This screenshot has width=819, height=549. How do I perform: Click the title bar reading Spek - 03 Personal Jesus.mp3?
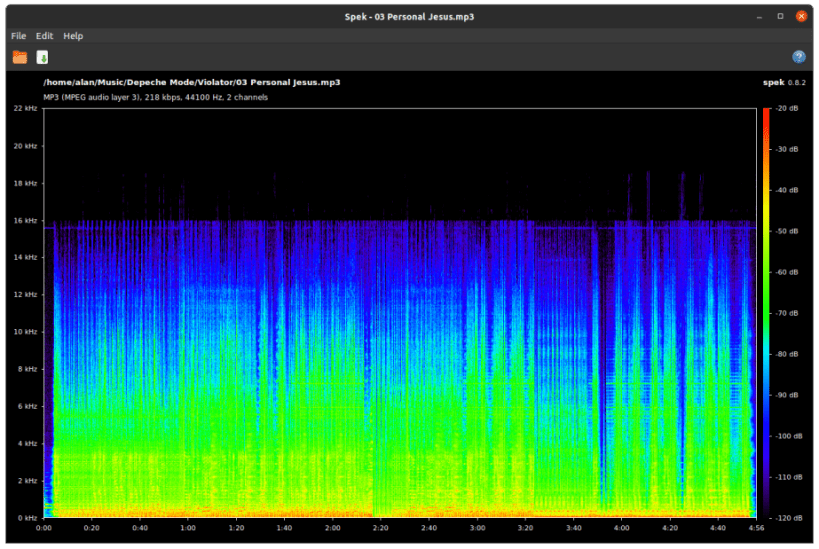tap(409, 16)
